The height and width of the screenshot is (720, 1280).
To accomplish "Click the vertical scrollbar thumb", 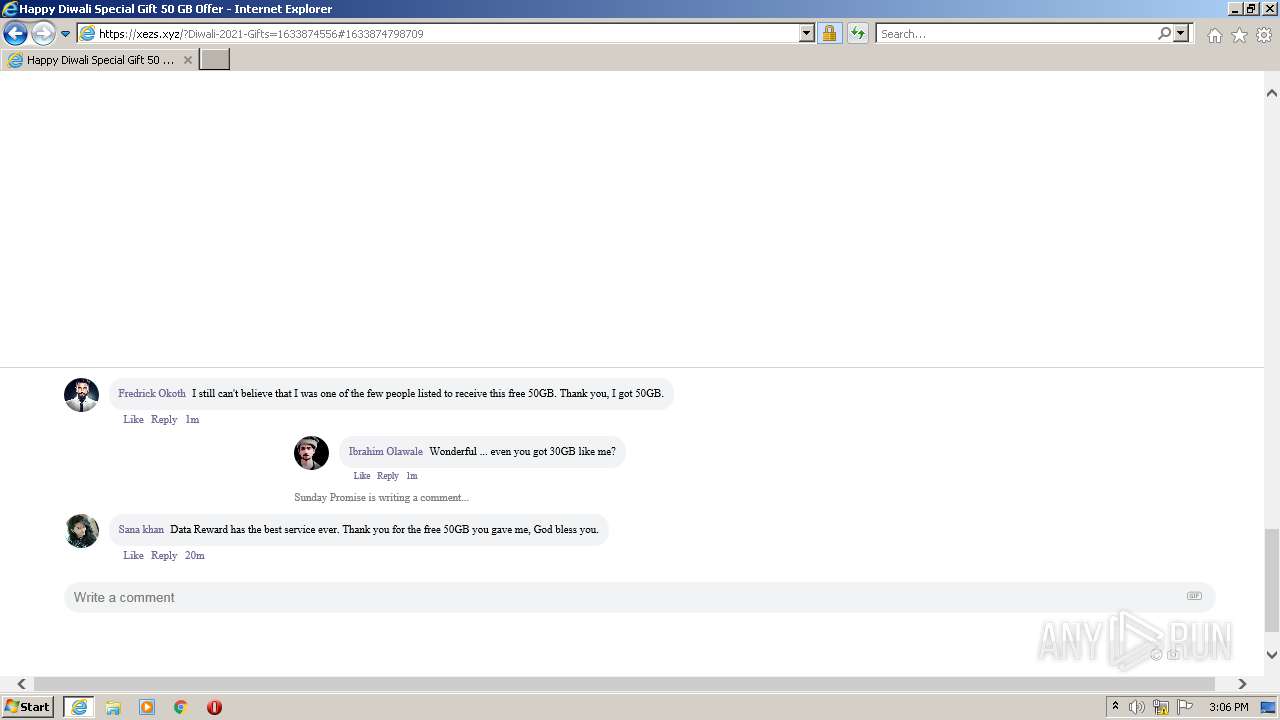I will pyautogui.click(x=1272, y=580).
